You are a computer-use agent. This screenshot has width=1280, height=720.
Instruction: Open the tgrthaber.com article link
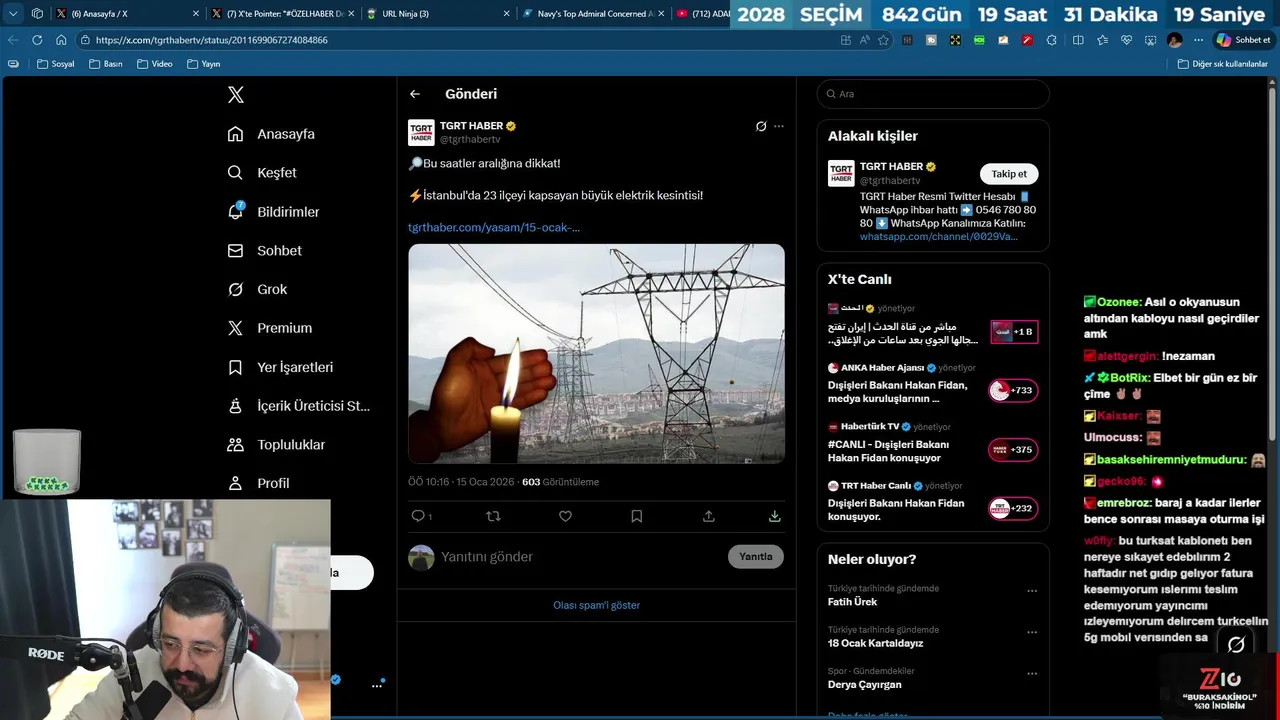(494, 227)
